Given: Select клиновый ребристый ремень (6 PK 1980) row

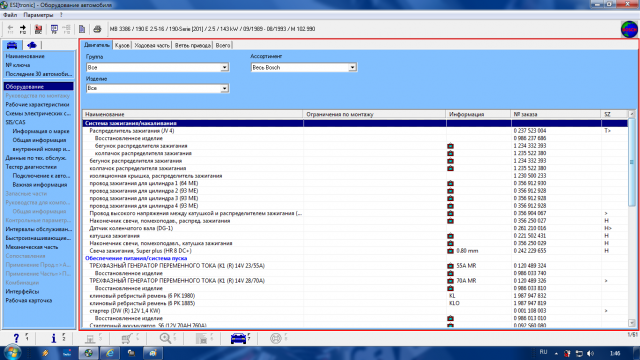Looking at the screenshot, I should [x=355, y=296].
